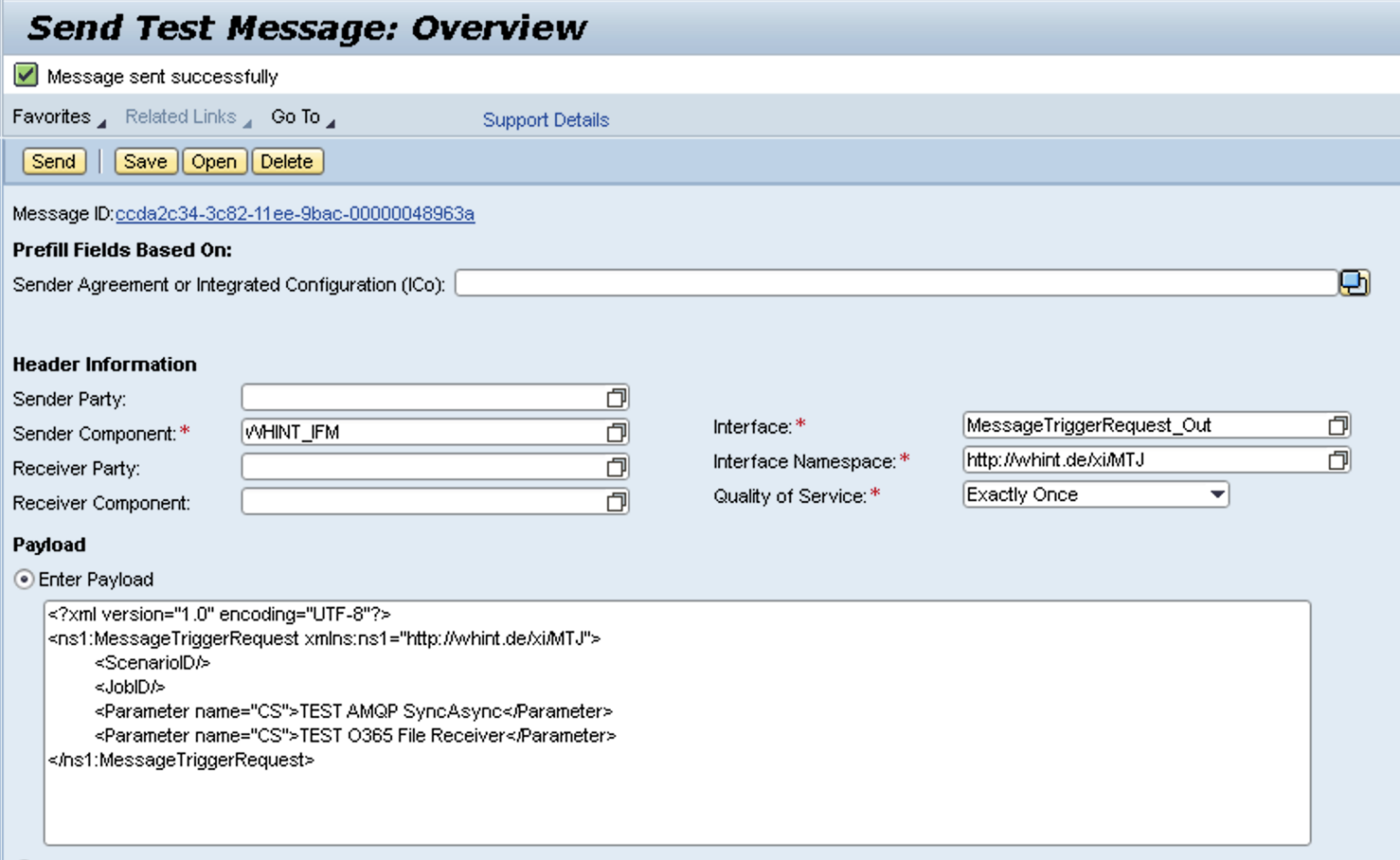
Task: Click the Delete button
Action: coord(287,161)
